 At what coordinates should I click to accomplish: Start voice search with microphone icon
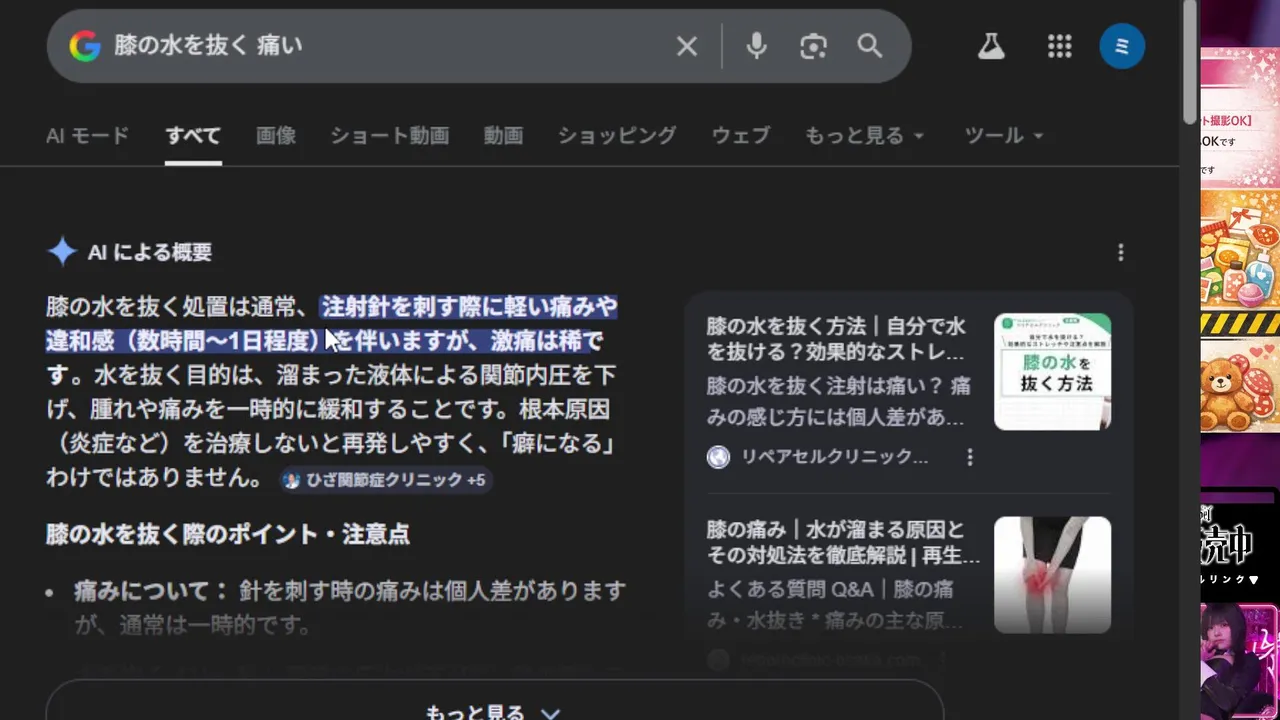[757, 46]
